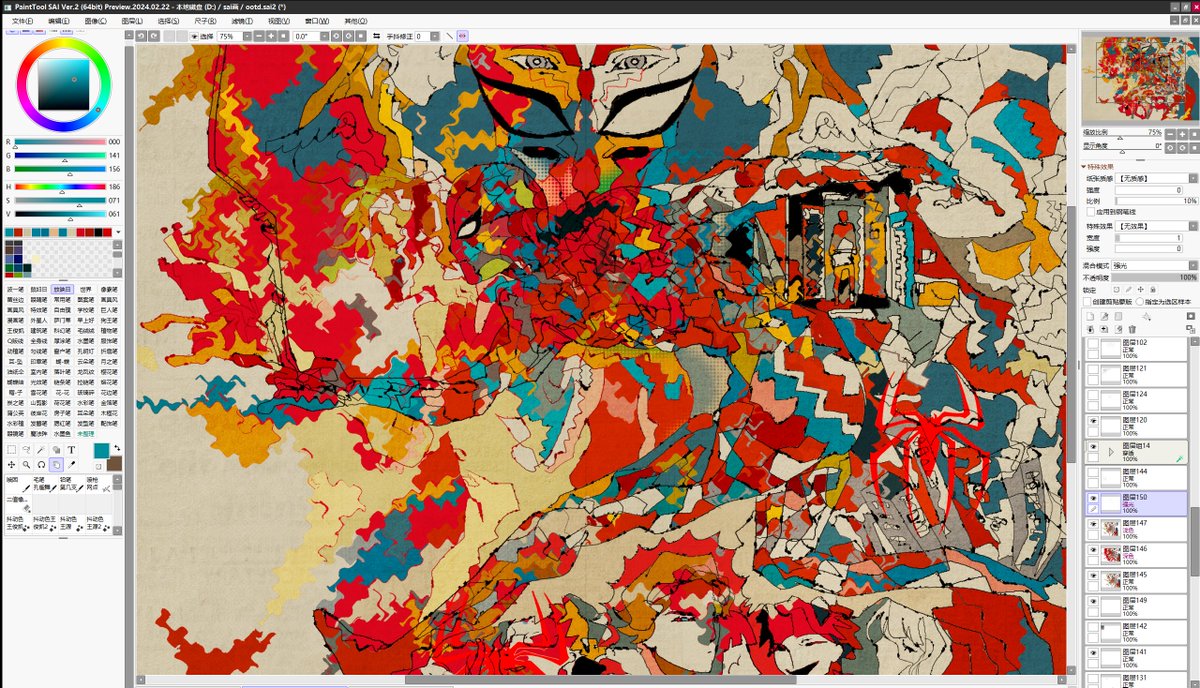Enable 创建剪贴蒙版 checkbox

[1087, 302]
